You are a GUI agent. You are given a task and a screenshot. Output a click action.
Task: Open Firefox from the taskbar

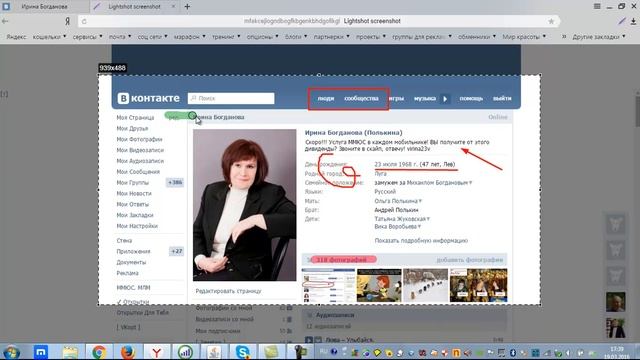click(128, 352)
